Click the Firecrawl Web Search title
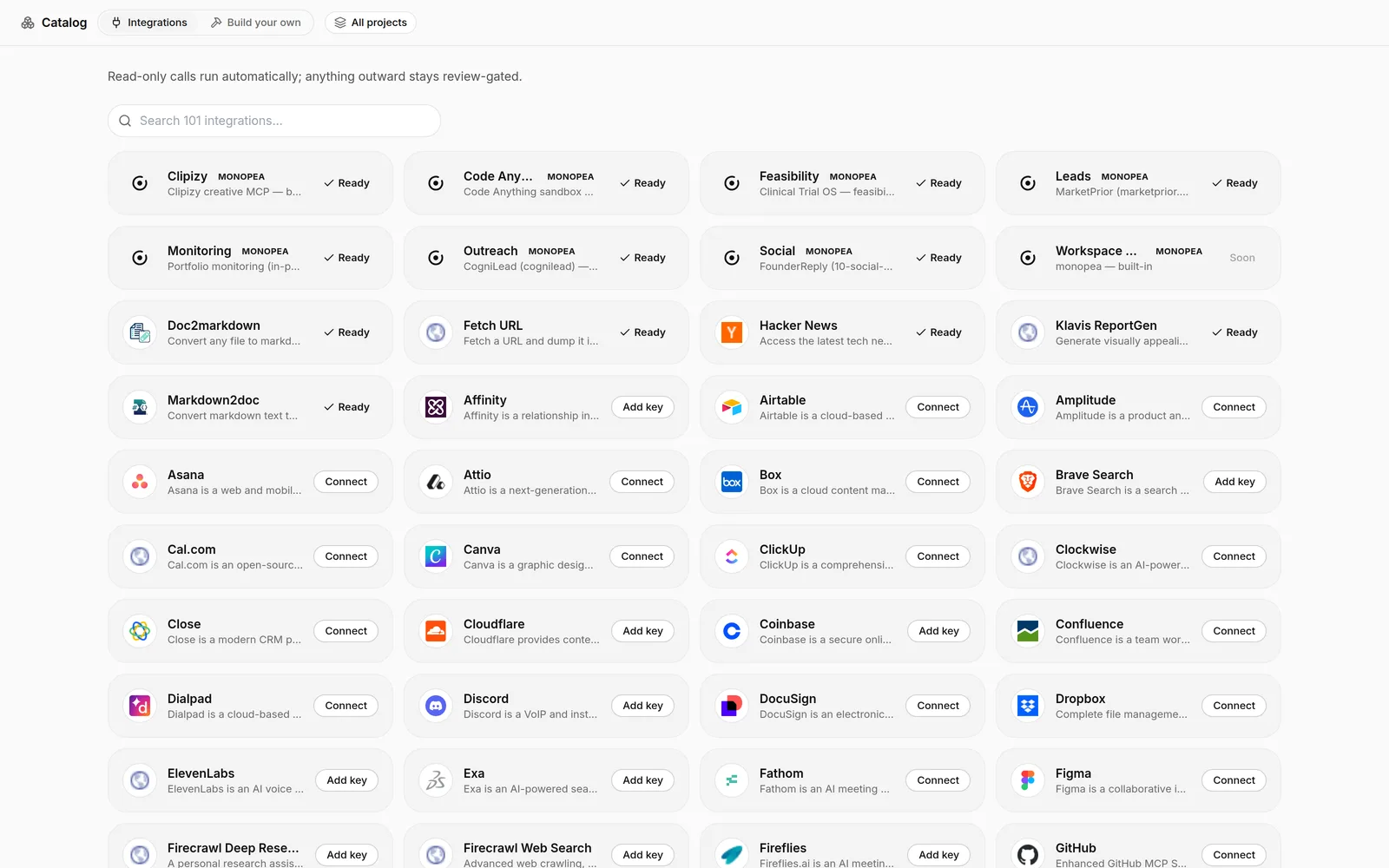The height and width of the screenshot is (868, 1389). [528, 848]
